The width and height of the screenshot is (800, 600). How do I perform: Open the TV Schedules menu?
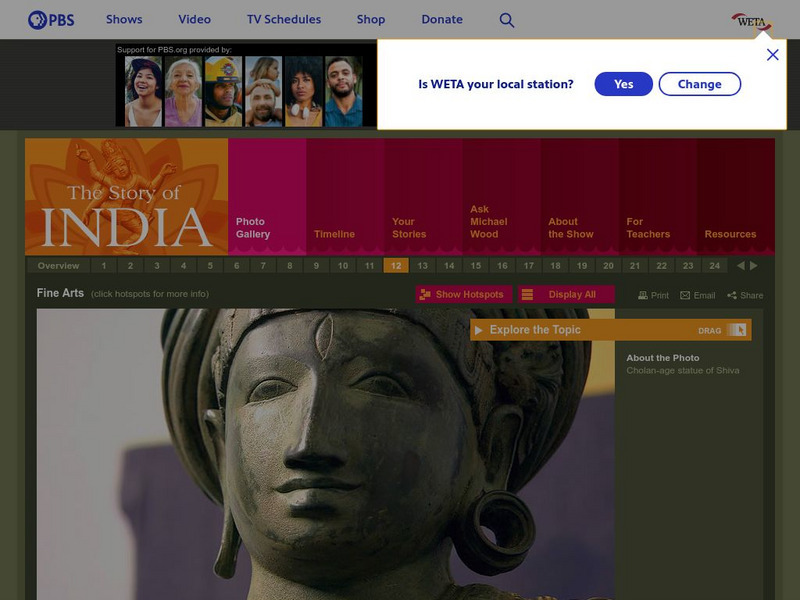click(284, 19)
